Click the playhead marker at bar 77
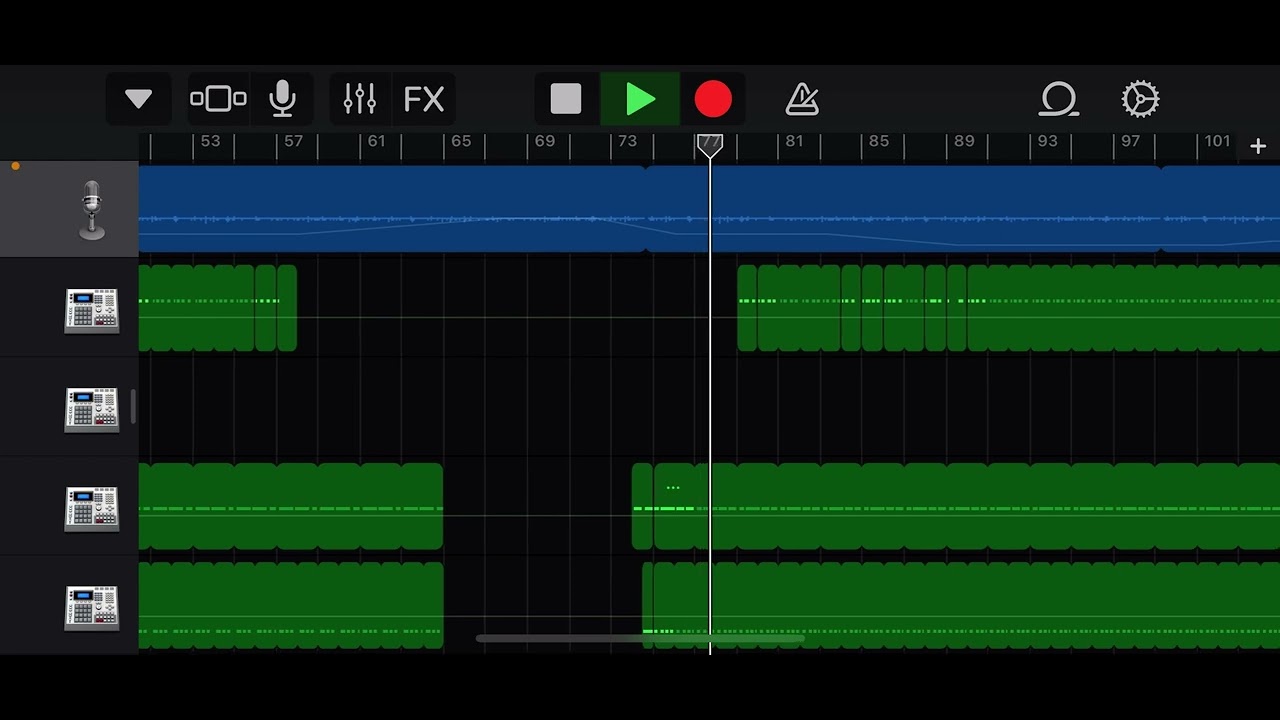Screen dimensions: 1280x720 click(x=710, y=145)
